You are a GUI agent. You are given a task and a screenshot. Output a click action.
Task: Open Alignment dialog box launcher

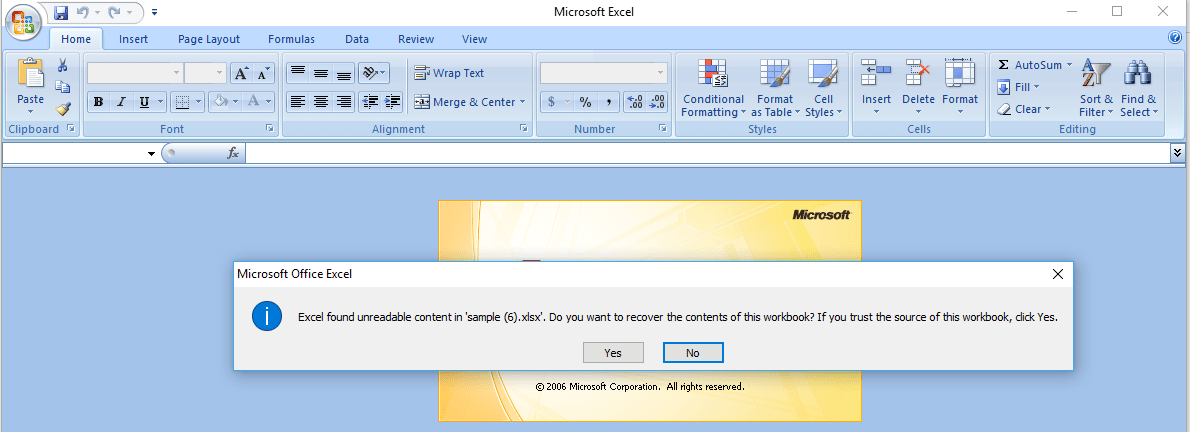[x=523, y=129]
